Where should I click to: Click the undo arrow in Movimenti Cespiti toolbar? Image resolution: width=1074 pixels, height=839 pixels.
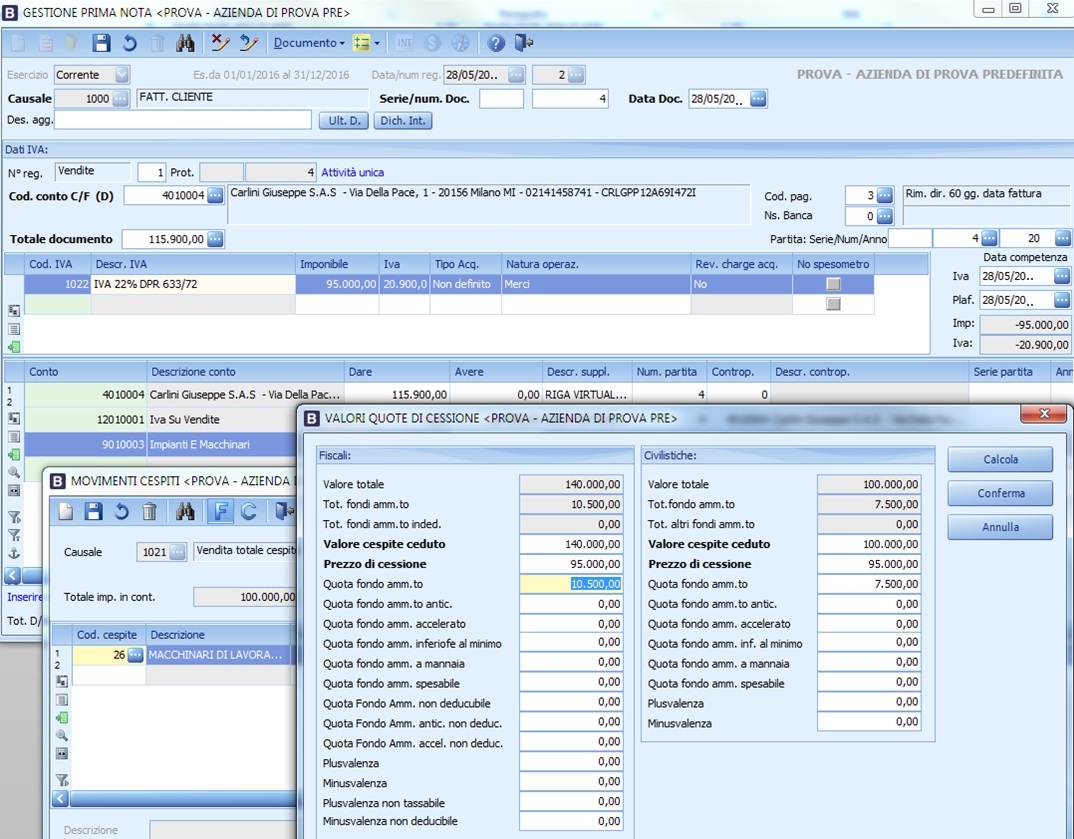(x=122, y=512)
